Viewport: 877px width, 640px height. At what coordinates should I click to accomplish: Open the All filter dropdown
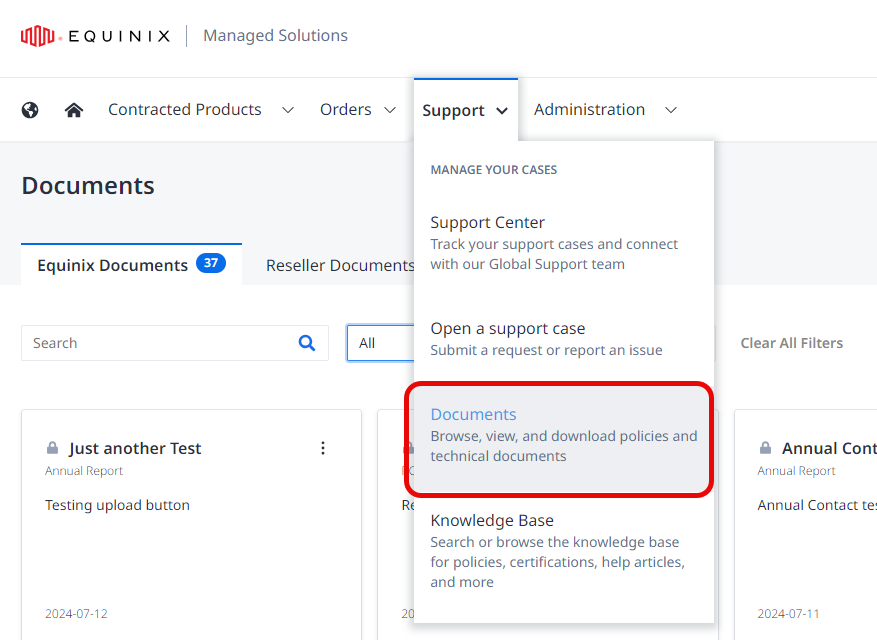(381, 343)
